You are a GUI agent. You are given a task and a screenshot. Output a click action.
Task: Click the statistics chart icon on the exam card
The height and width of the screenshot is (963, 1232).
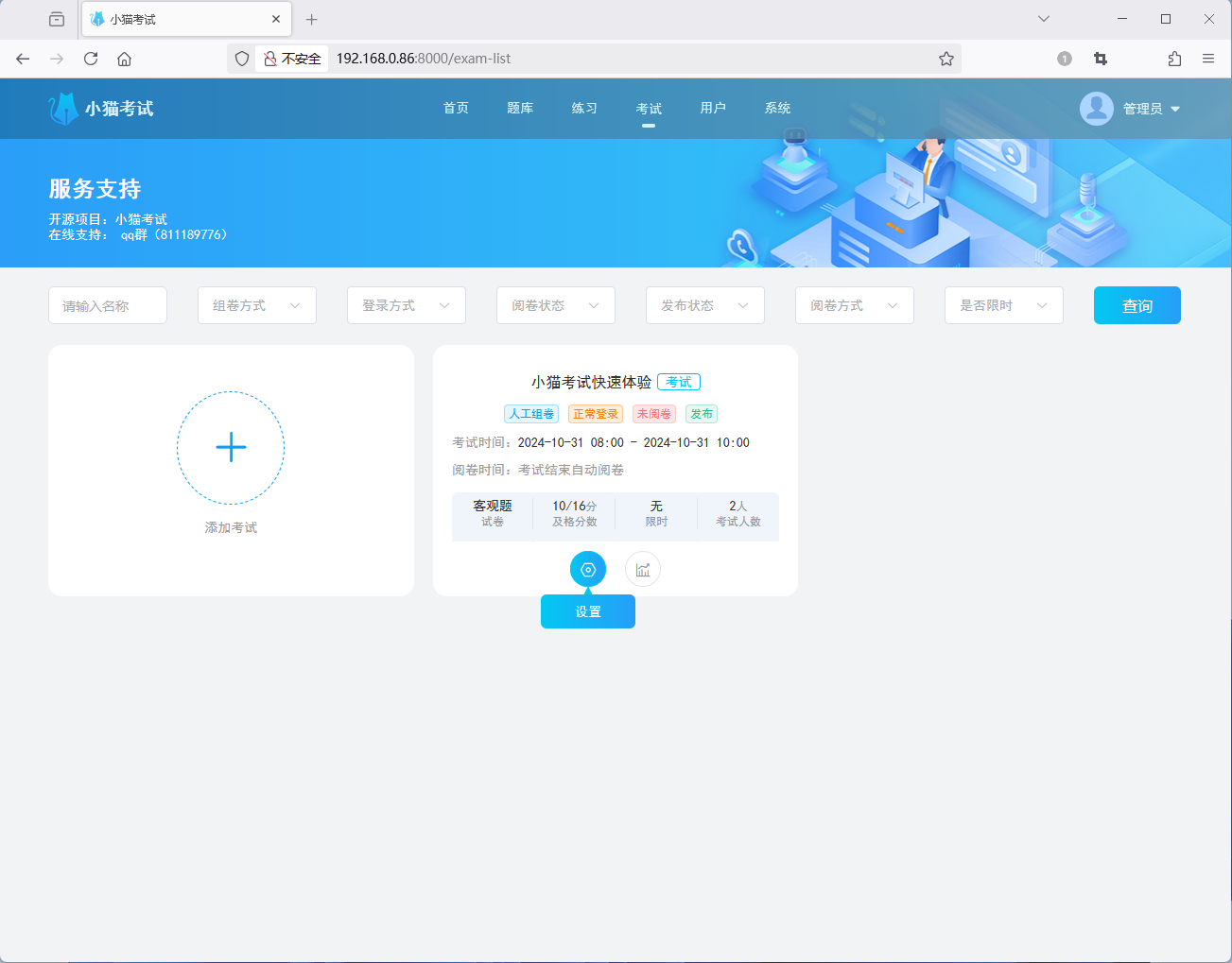[x=643, y=569]
